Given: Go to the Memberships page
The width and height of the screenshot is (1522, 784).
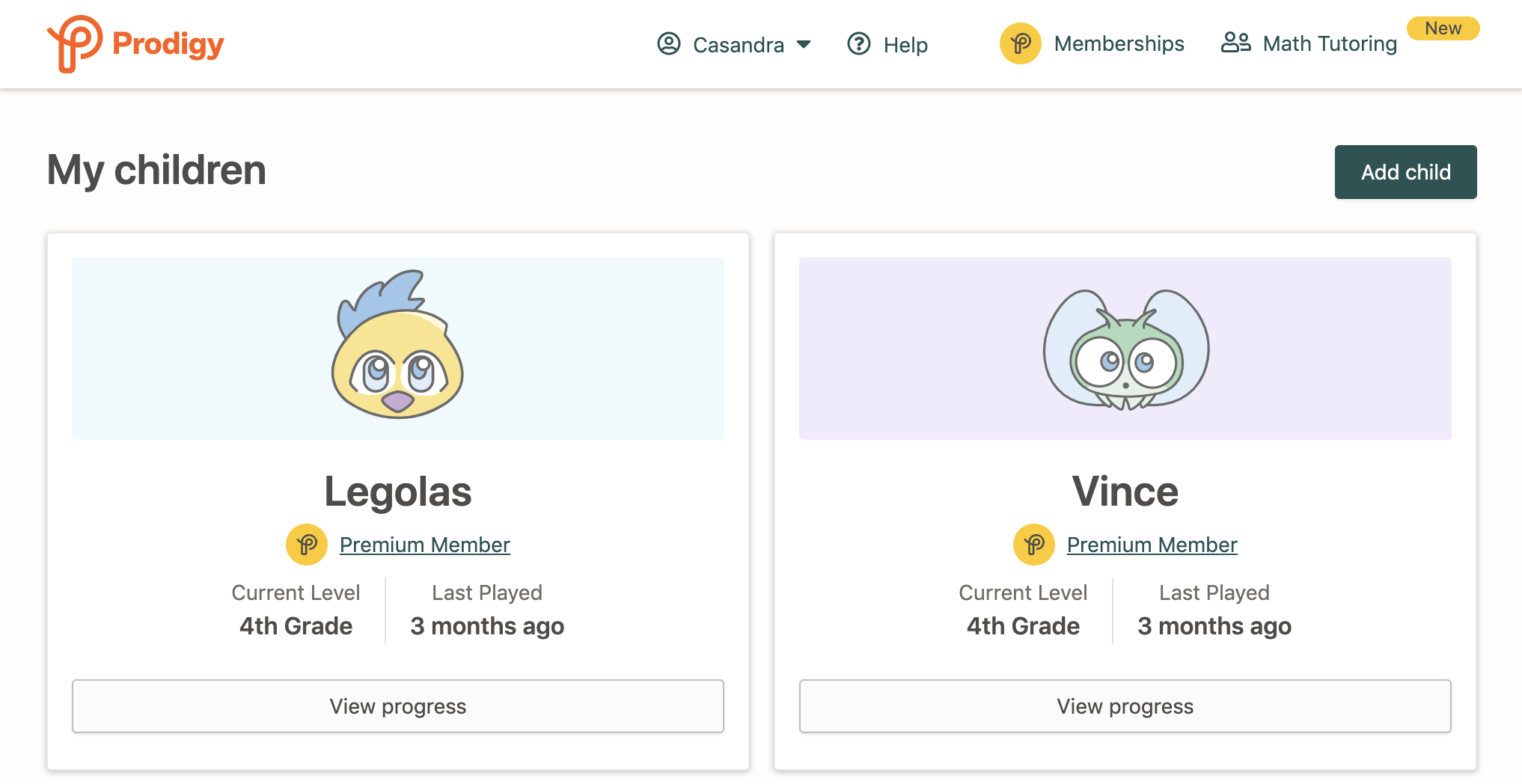Looking at the screenshot, I should pos(1119,43).
